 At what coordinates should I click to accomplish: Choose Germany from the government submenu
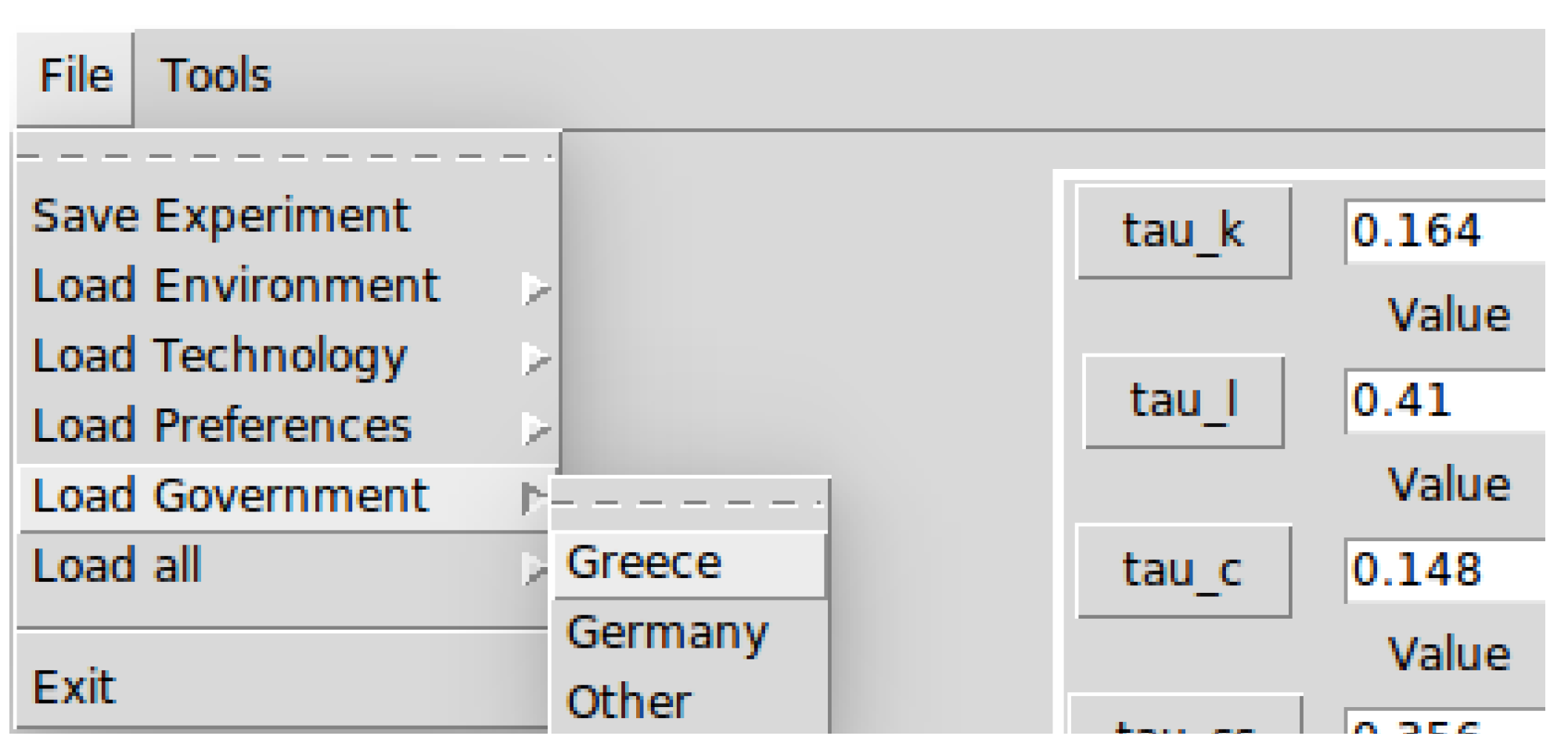click(x=667, y=633)
